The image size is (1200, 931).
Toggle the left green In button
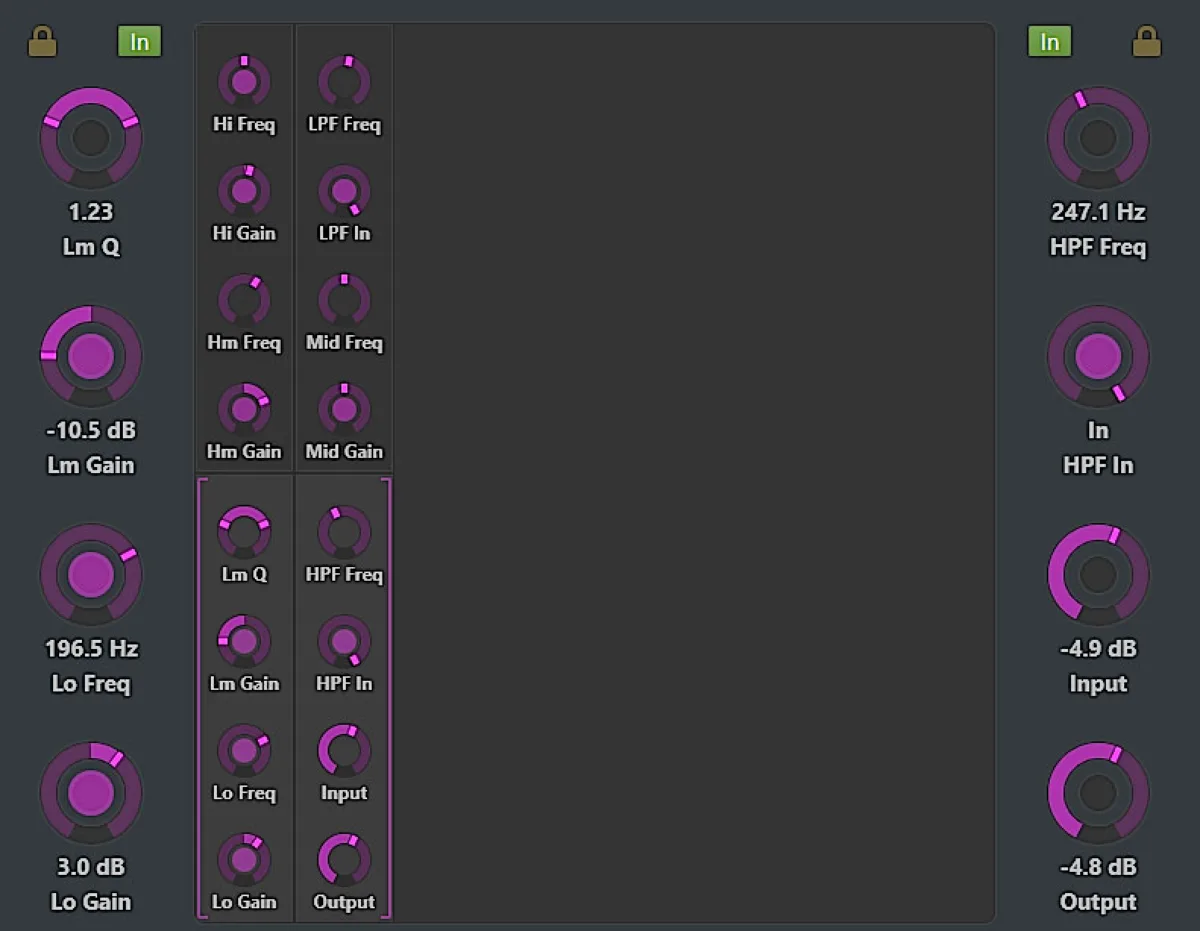click(139, 42)
